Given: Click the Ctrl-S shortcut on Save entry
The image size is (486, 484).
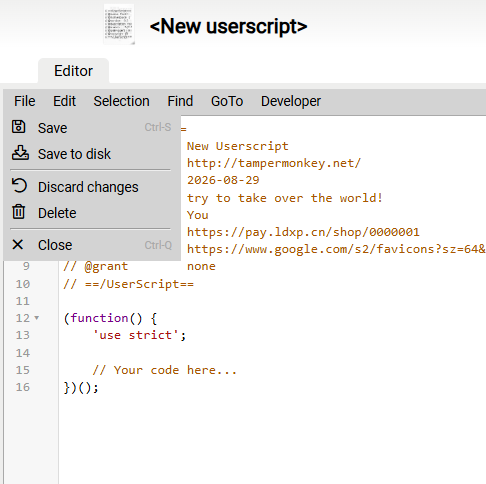Looking at the screenshot, I should point(158,127).
